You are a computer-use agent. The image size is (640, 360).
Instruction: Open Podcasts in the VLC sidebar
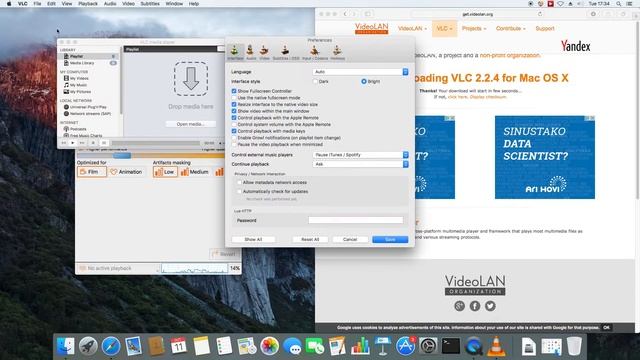click(x=78, y=129)
